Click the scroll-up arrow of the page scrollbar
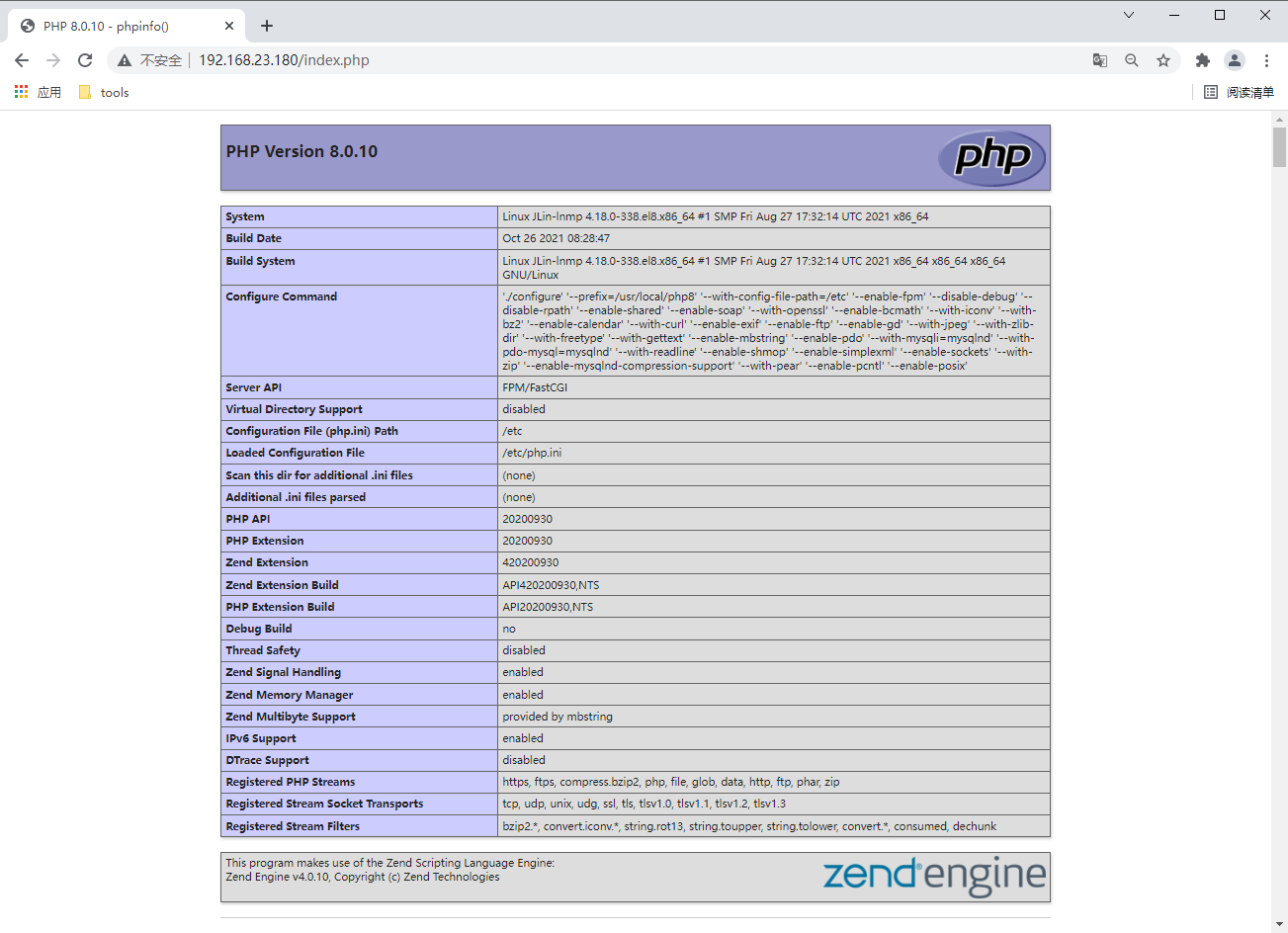Viewport: 1288px width, 933px height. click(x=1279, y=120)
